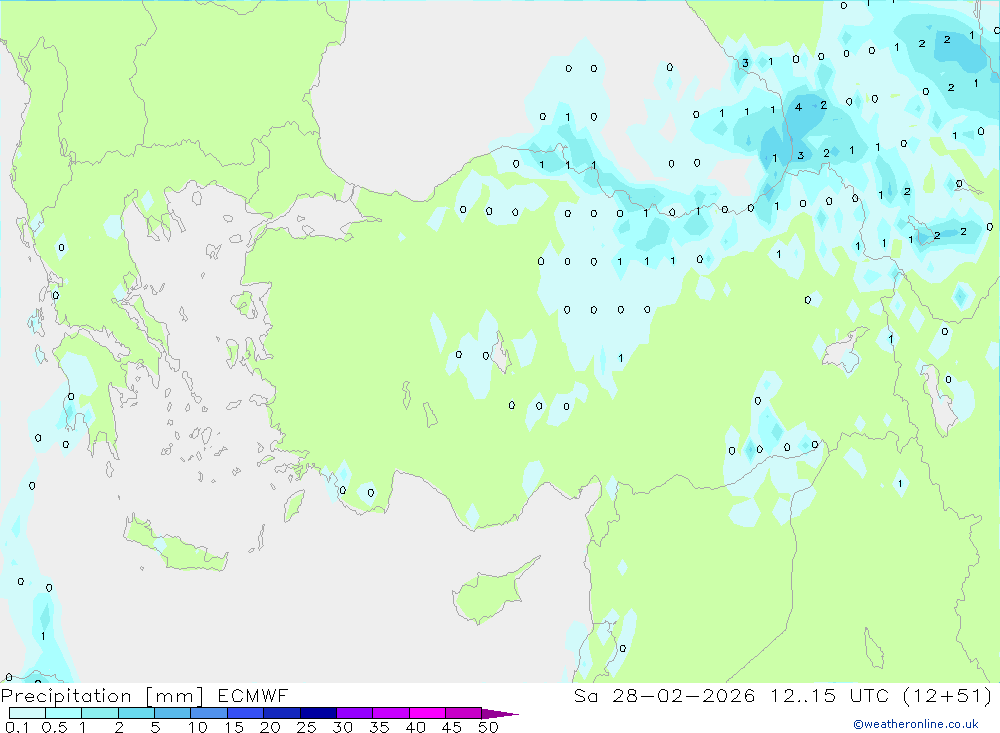Select the 5–10 mm blue legend swatch
The width and height of the screenshot is (1000, 733).
[173, 713]
